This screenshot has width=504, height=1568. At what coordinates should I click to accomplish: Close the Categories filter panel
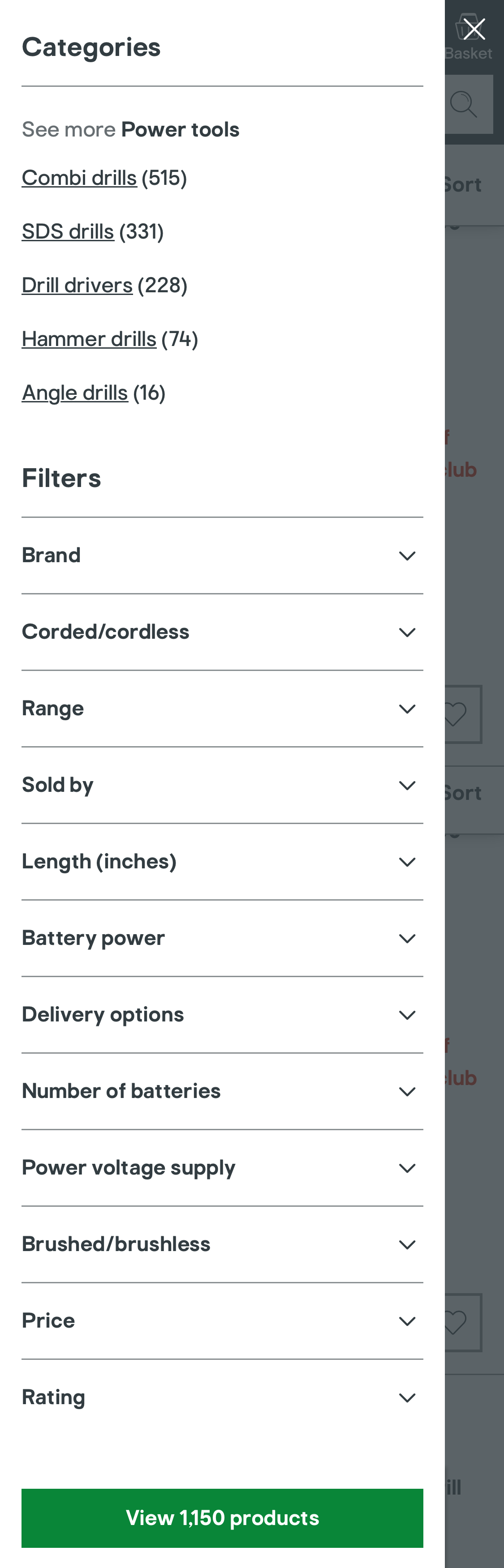(x=473, y=28)
